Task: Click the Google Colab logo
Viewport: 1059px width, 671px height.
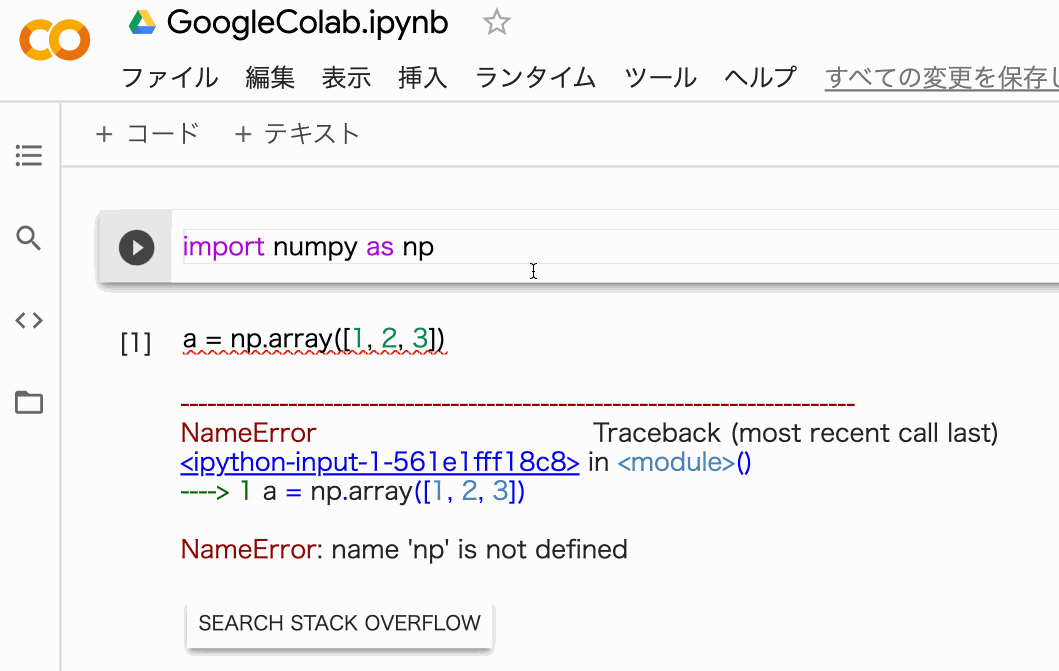Action: point(55,40)
